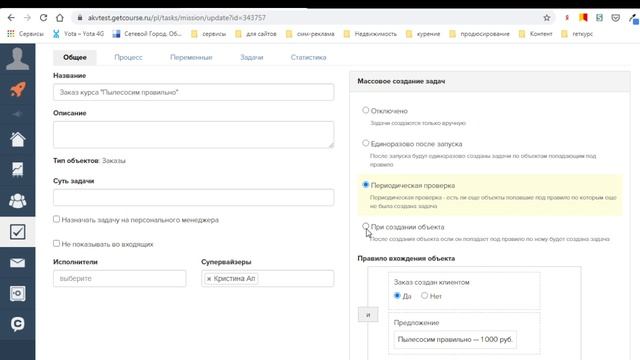The image size is (640, 360).
Task: Open the Yota – Yota 4G bookmark
Action: 78,34
